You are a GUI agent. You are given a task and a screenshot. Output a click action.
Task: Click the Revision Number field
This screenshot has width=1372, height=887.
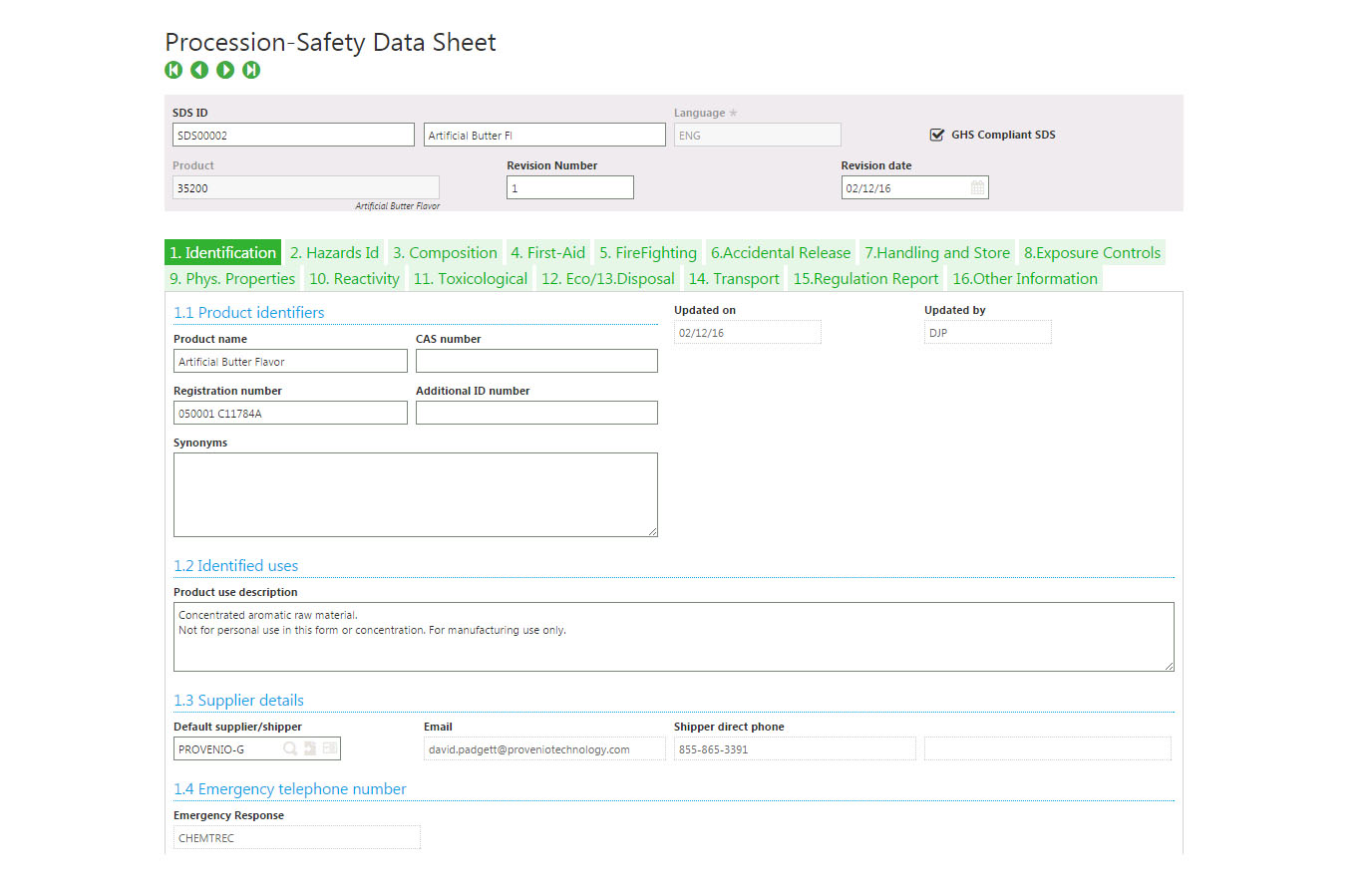(570, 187)
